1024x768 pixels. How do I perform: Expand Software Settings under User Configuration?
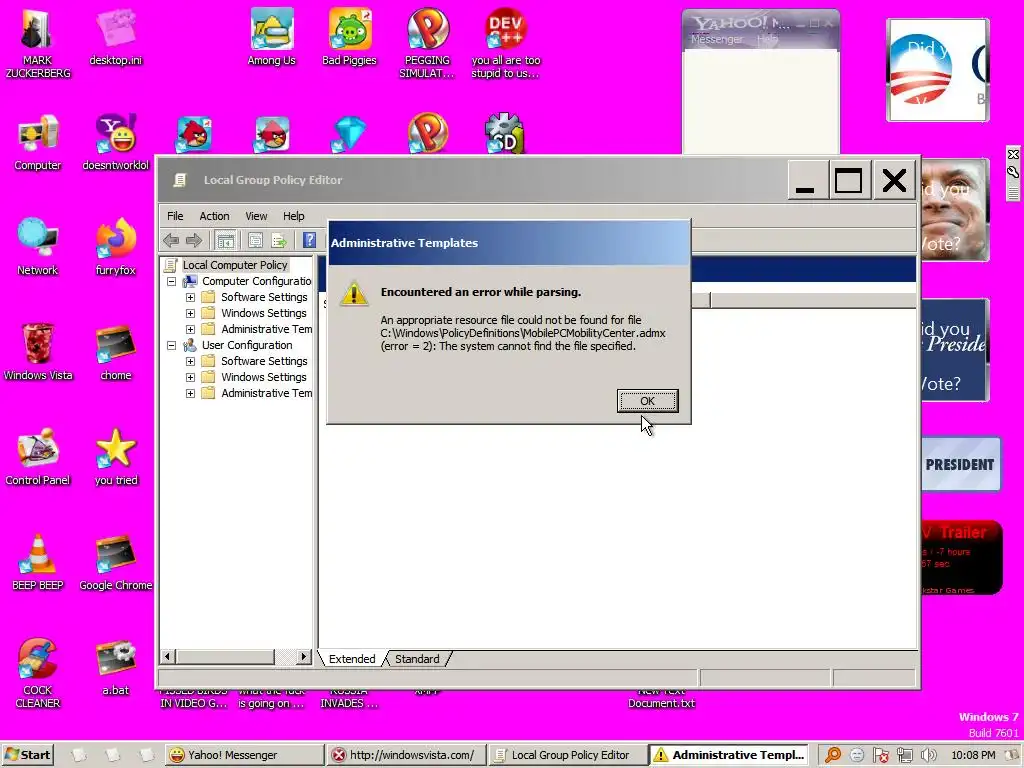point(190,361)
